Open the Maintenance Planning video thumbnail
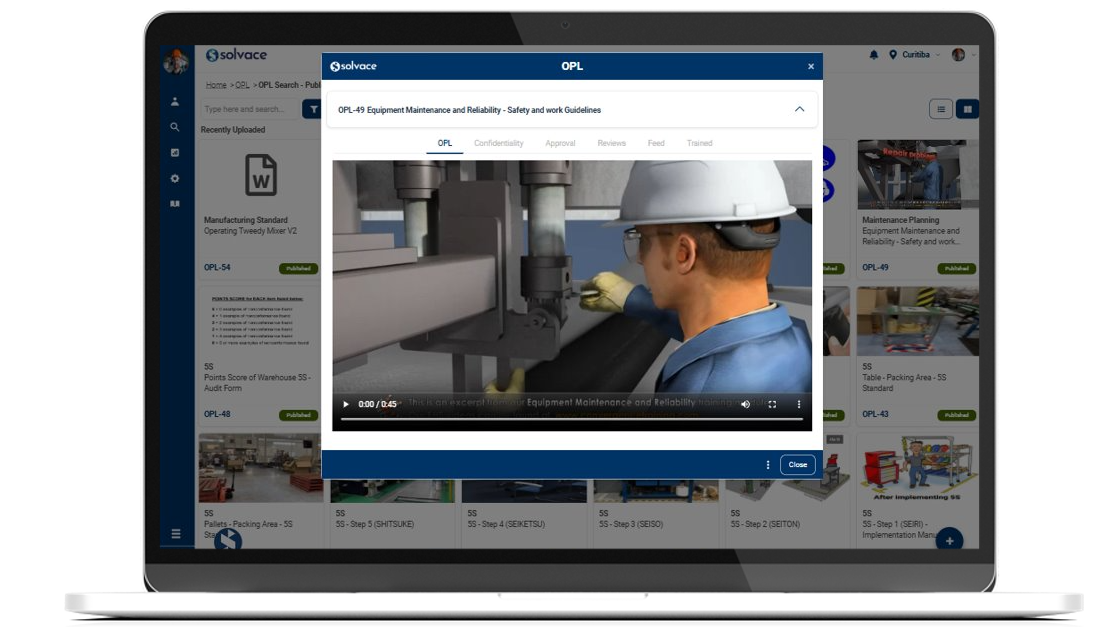Screen dimensions: 1115x627 (x=917, y=174)
